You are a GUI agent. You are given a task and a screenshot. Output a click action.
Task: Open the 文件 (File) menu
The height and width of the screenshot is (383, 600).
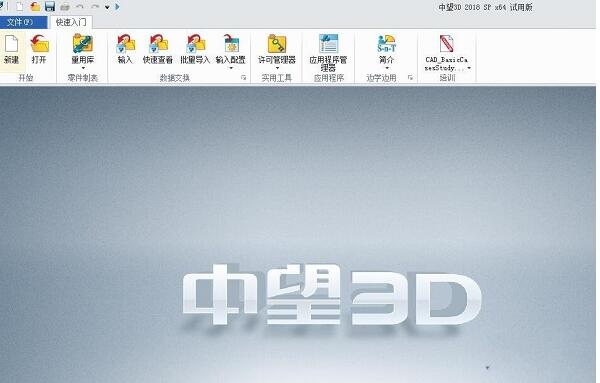click(x=20, y=22)
